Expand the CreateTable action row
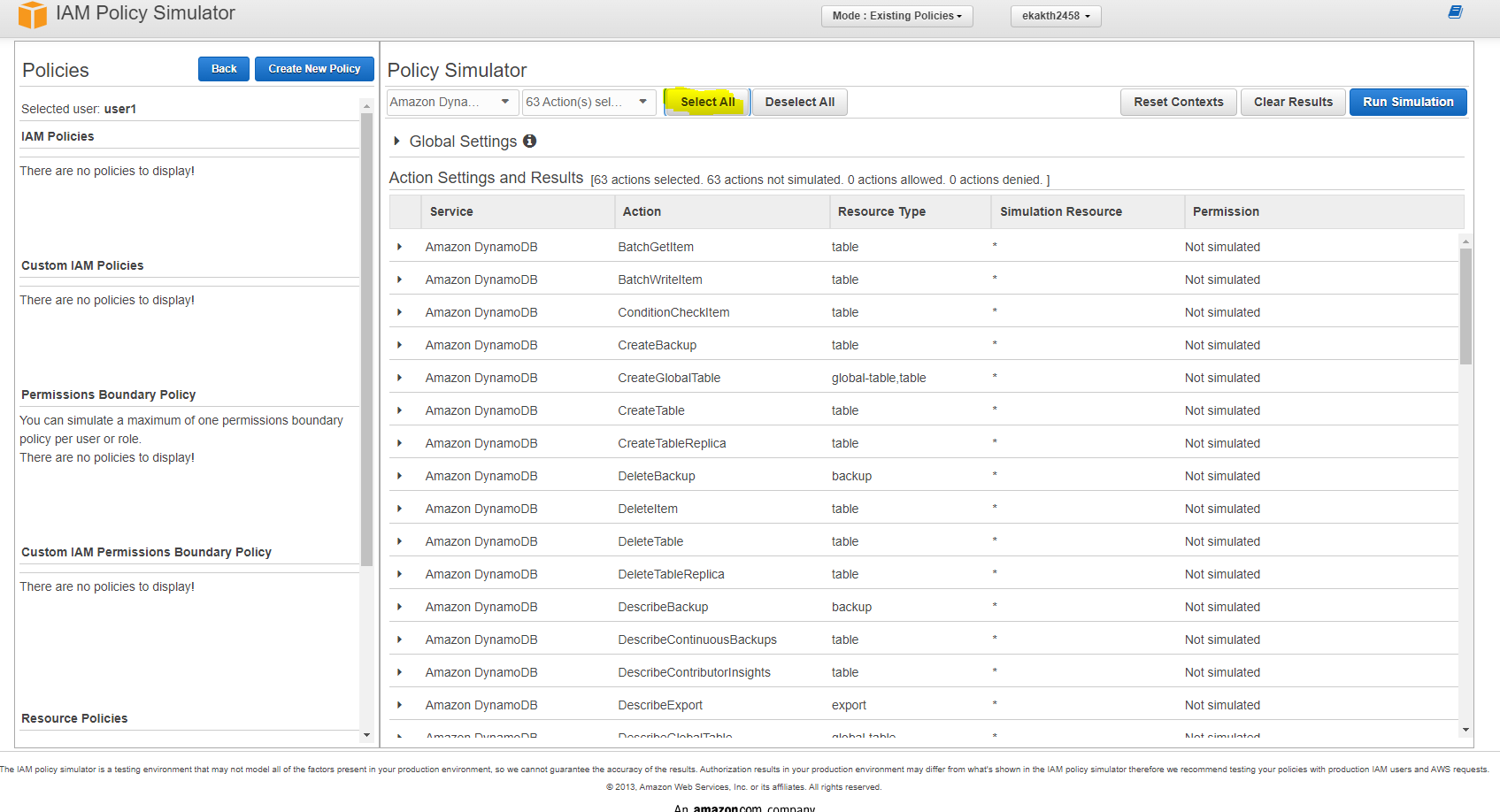 click(400, 410)
